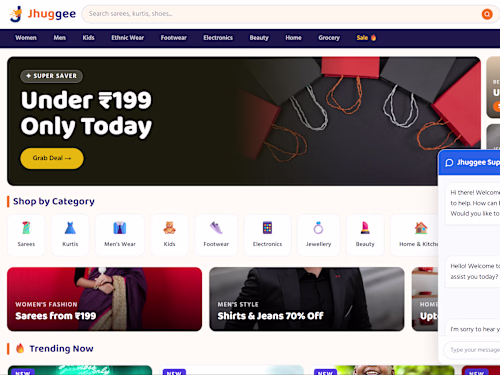
Task: Open Sarees from ₹199 banner
Action: tap(104, 299)
